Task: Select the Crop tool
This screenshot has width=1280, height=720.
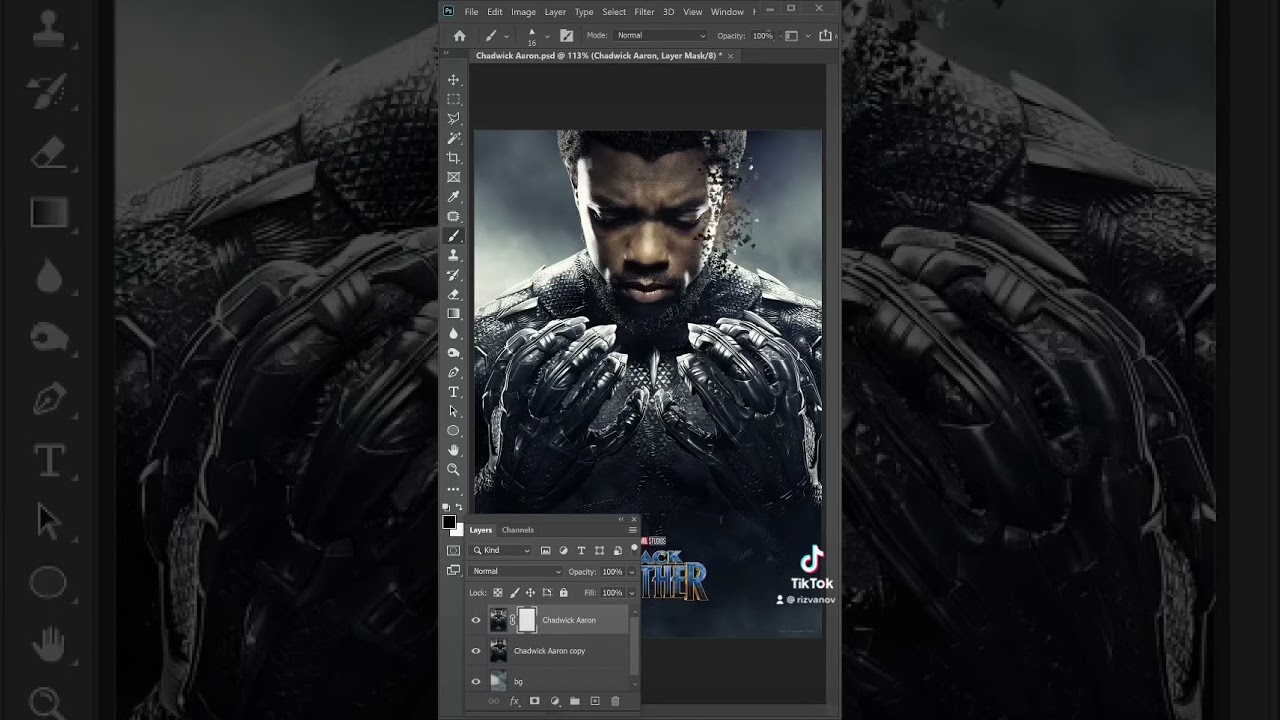Action: point(453,158)
